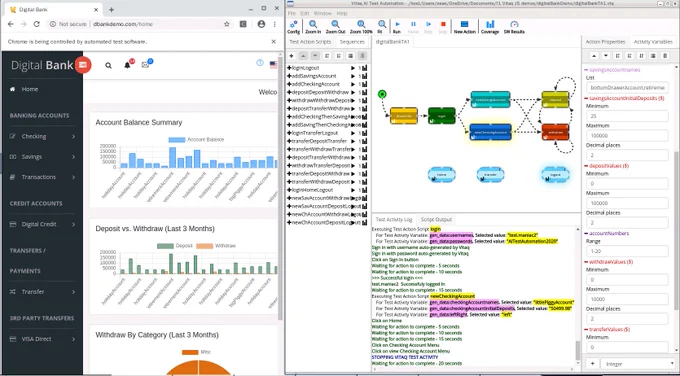The image size is (680, 376).
Task: Switch to the Script Output tab
Action: [x=436, y=219]
